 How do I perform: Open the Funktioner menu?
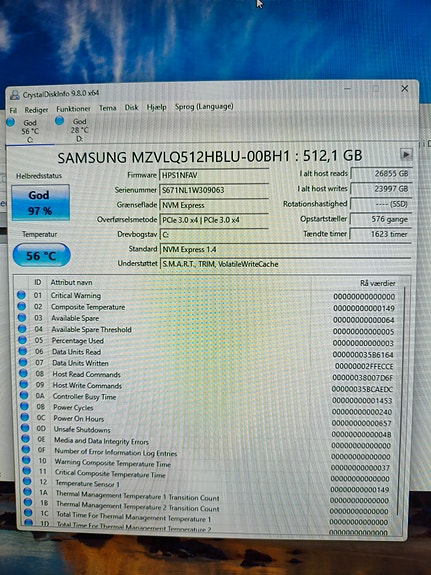coord(73,109)
